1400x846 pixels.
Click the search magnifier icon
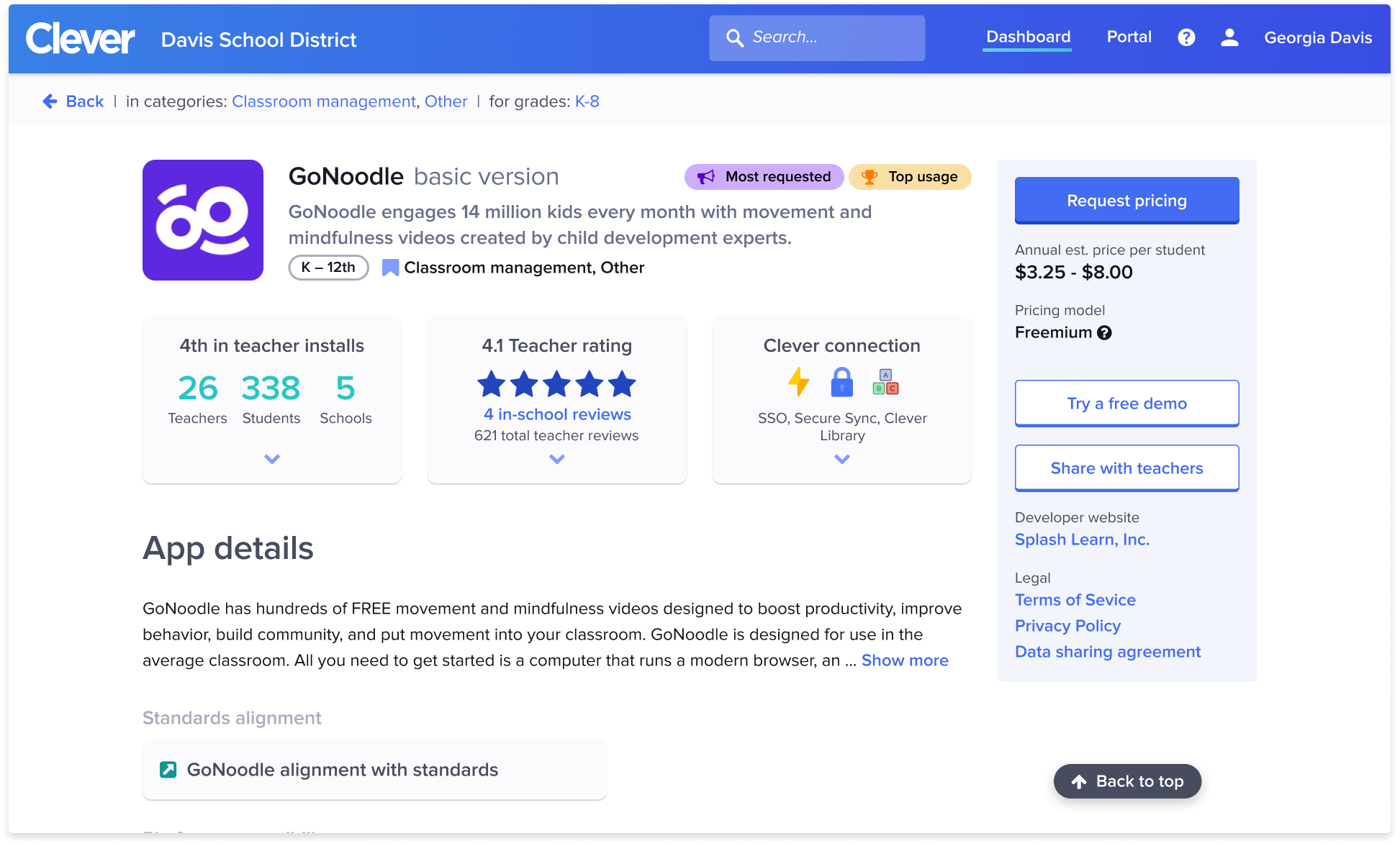click(x=734, y=38)
